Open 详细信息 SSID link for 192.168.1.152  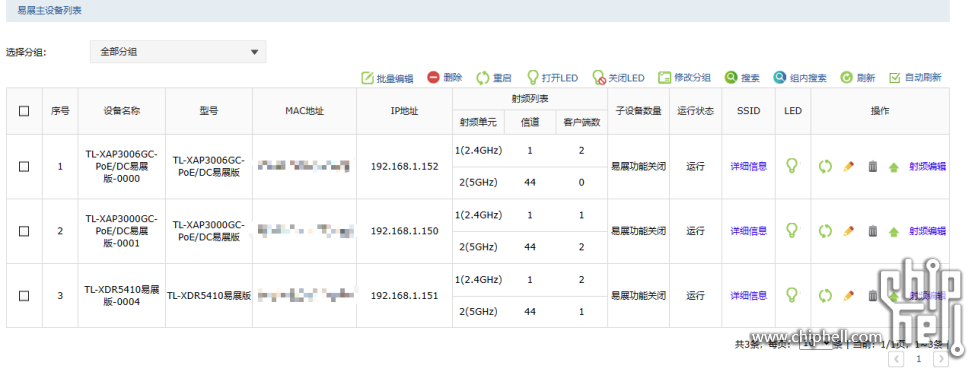pyautogui.click(x=748, y=167)
